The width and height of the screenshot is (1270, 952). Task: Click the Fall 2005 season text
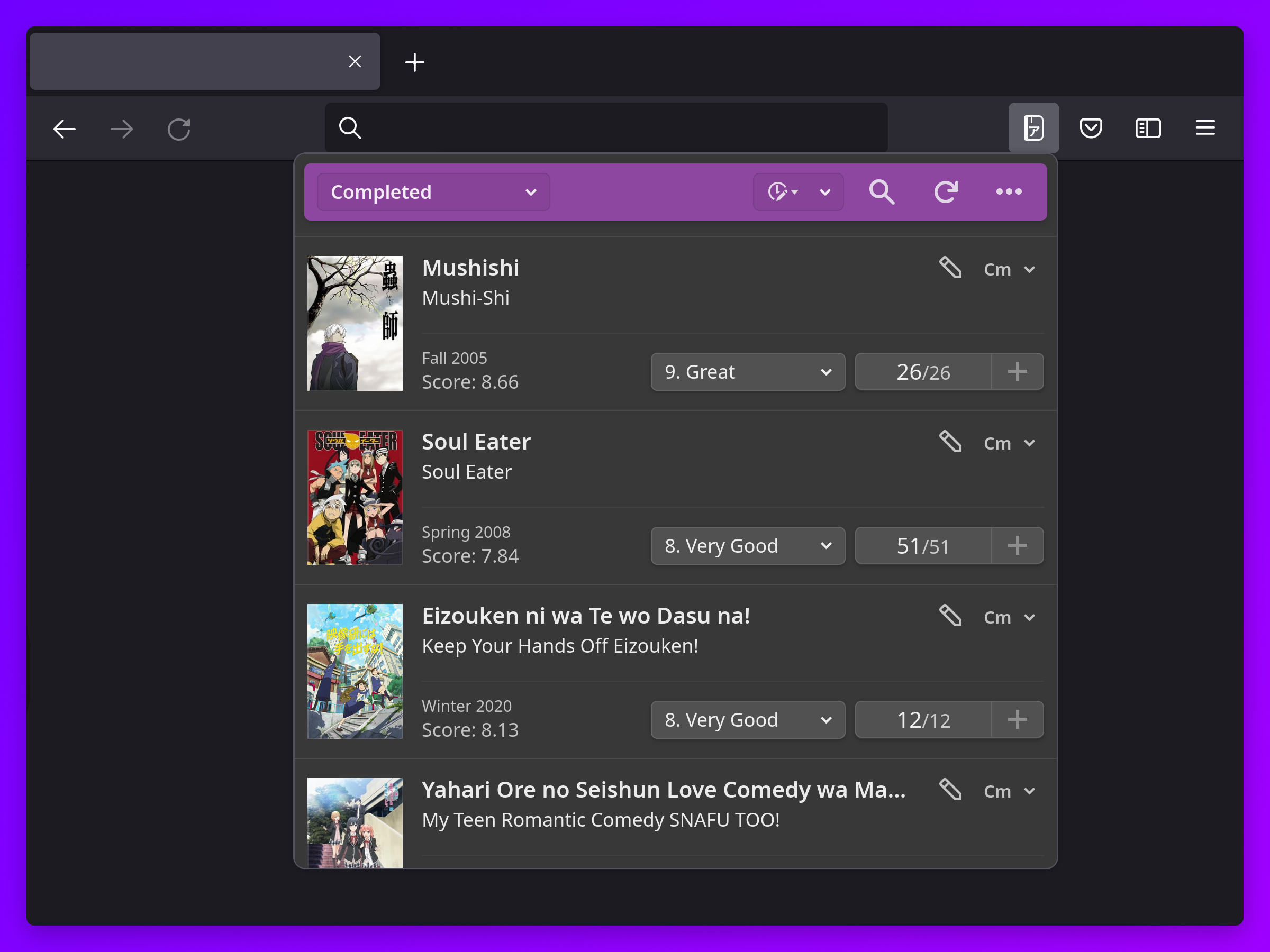point(454,358)
